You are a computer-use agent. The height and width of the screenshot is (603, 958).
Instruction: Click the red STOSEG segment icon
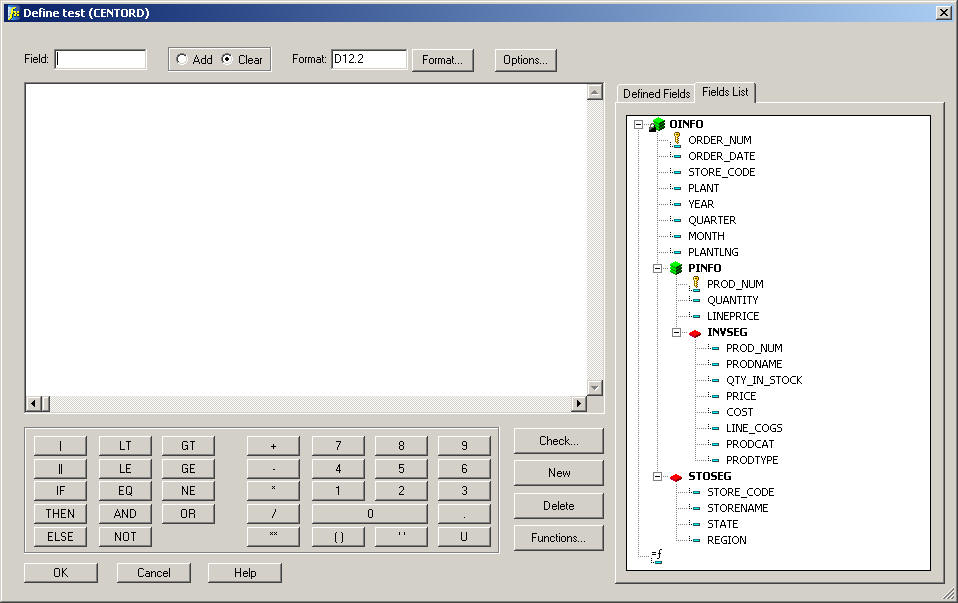[x=676, y=477]
